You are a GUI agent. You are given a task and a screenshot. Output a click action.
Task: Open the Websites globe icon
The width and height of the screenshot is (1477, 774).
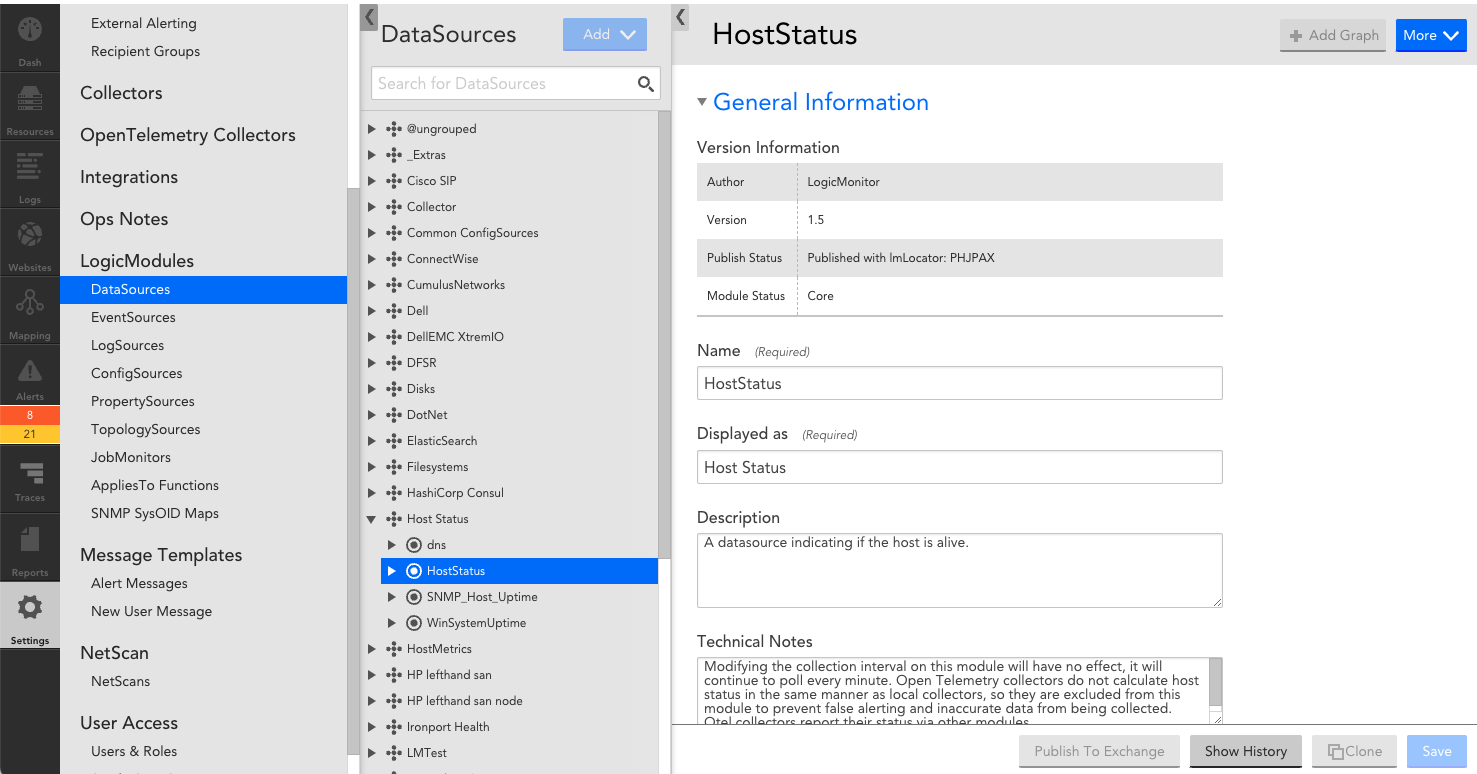[30, 236]
